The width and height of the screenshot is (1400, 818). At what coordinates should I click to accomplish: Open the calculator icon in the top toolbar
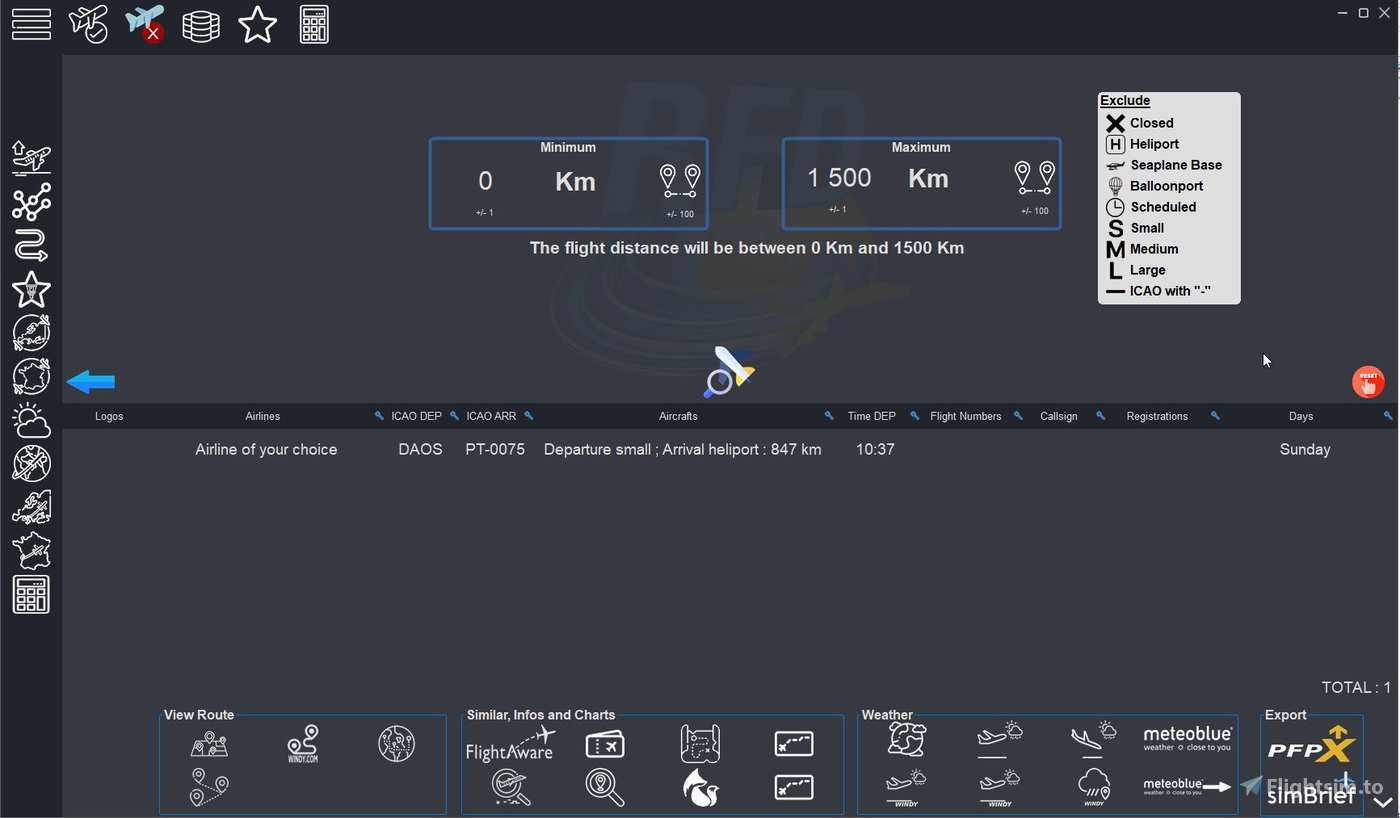click(x=313, y=24)
